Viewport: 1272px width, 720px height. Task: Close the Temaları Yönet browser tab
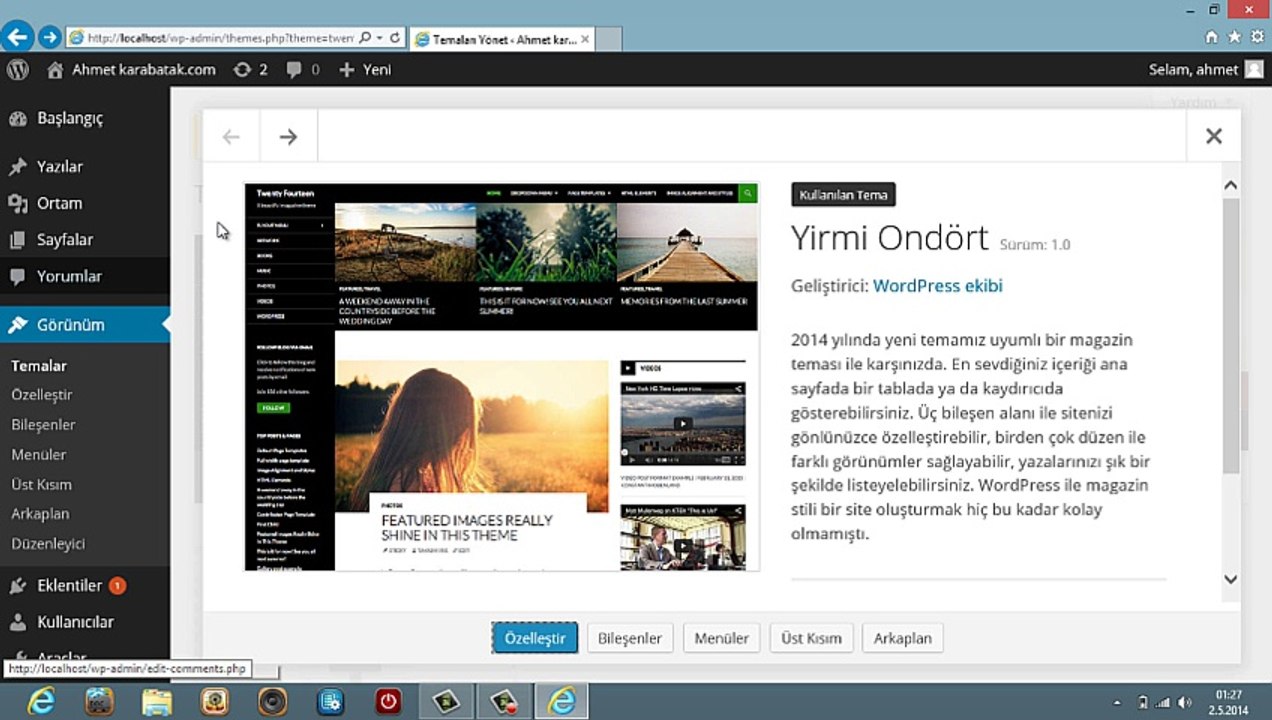click(x=585, y=39)
